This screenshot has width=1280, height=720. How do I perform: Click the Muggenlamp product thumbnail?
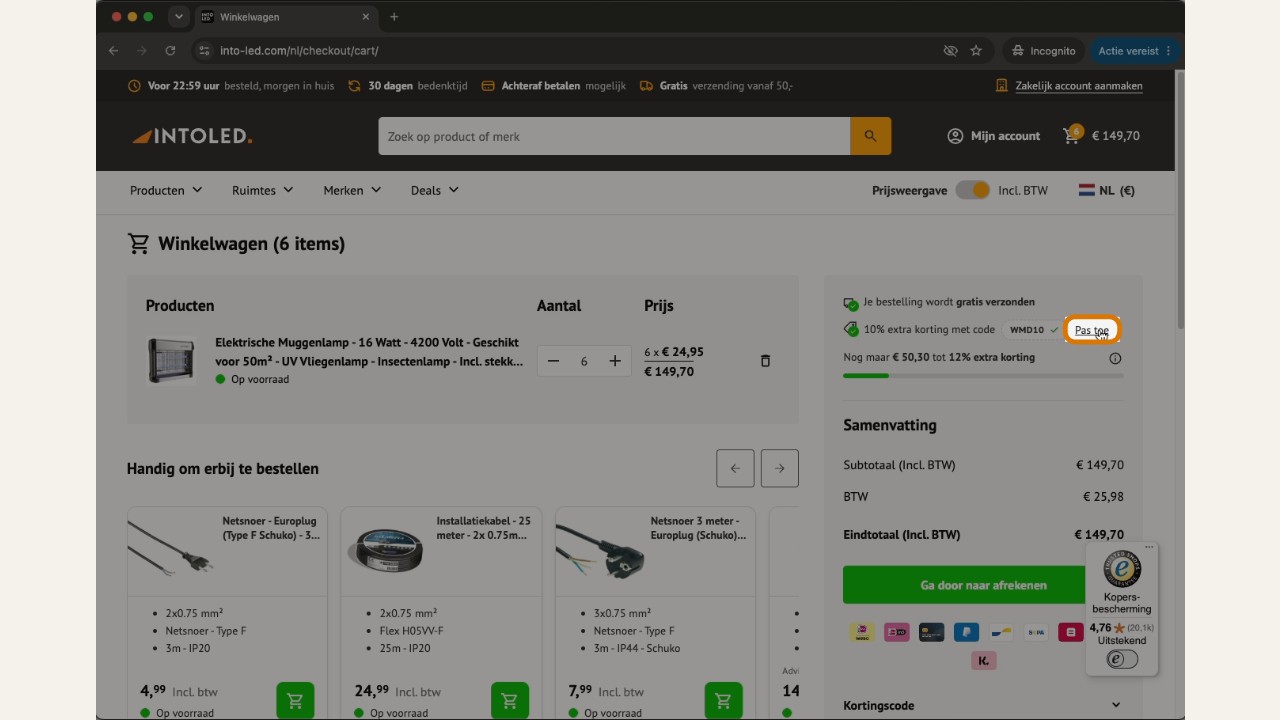tap(171, 361)
